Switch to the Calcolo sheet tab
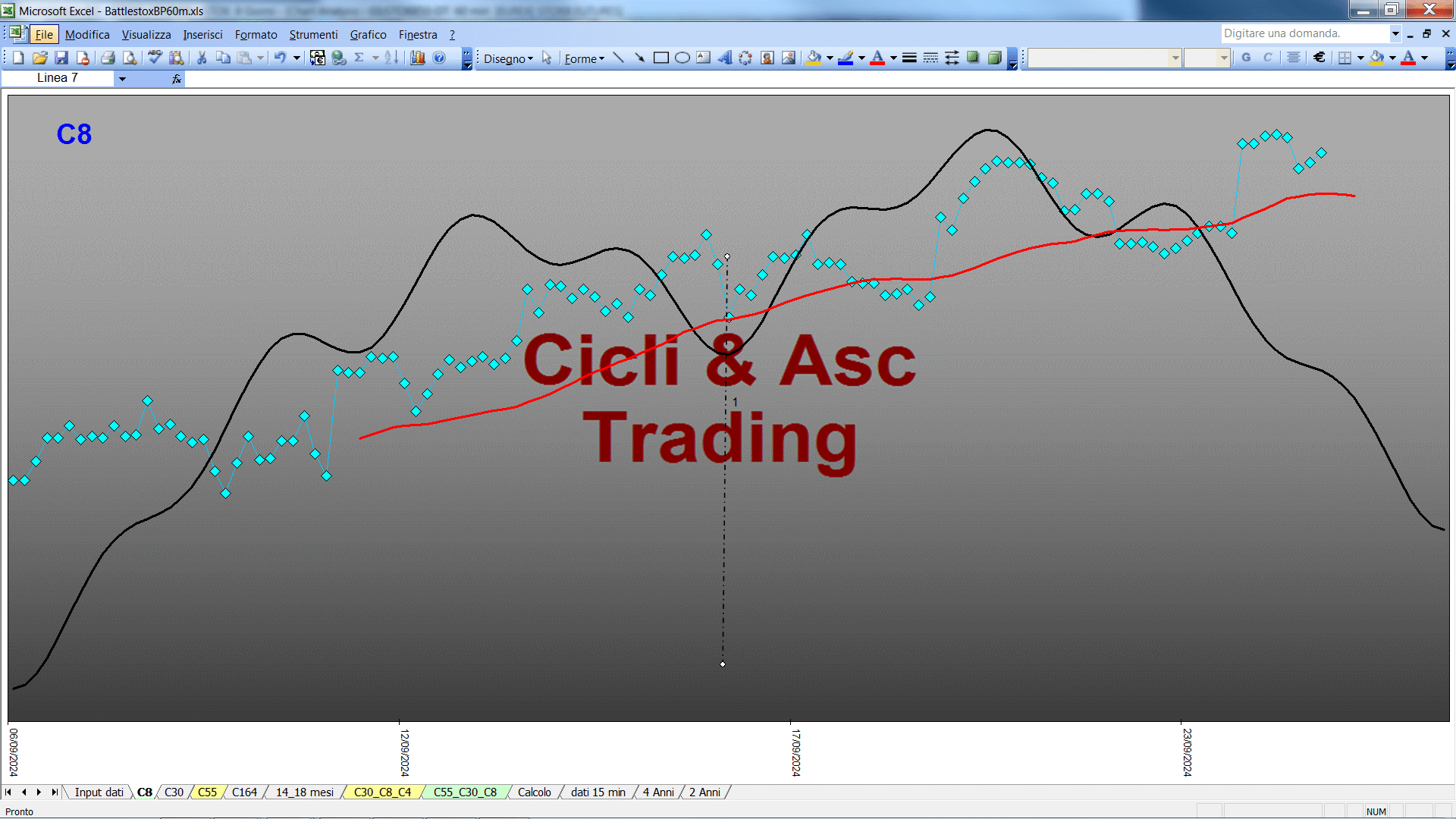1456x819 pixels. coord(534,792)
